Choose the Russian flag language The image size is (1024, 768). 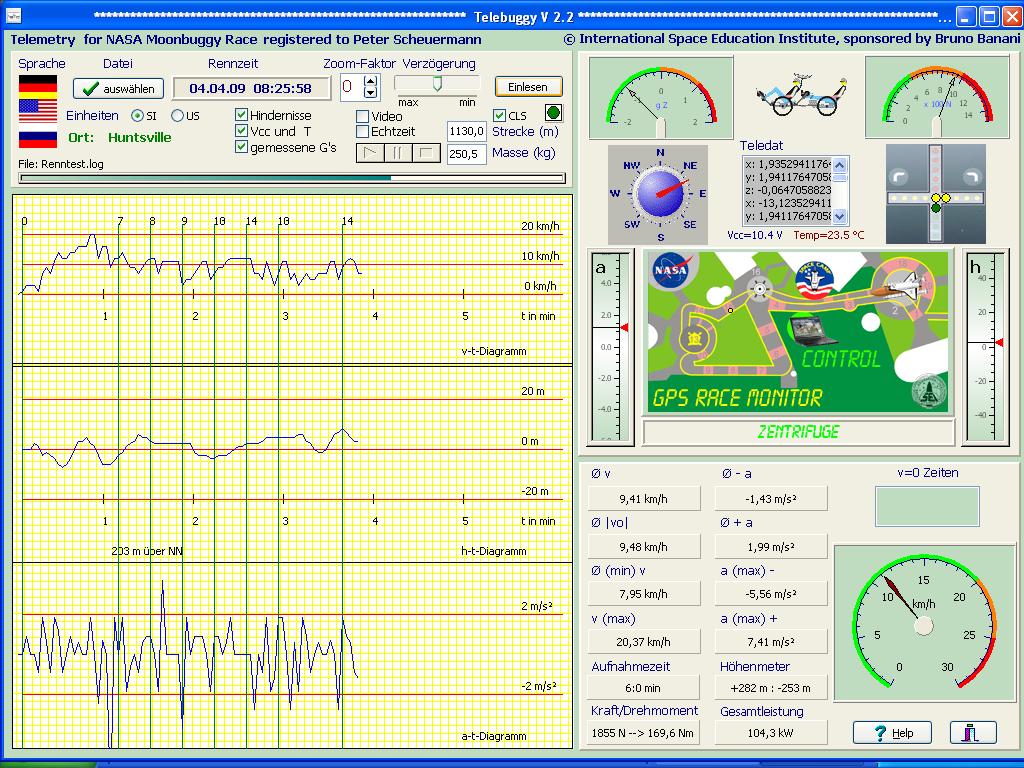(37, 140)
